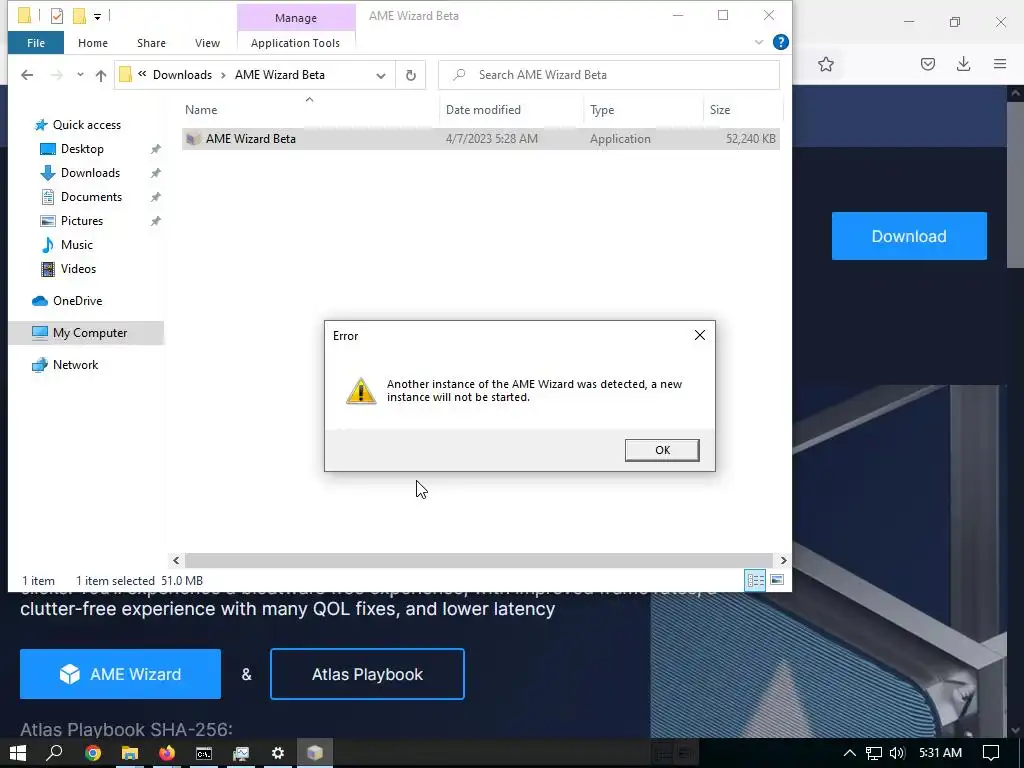Open the Firefox hamburger menu
This screenshot has height=768, width=1024.
(x=1000, y=64)
